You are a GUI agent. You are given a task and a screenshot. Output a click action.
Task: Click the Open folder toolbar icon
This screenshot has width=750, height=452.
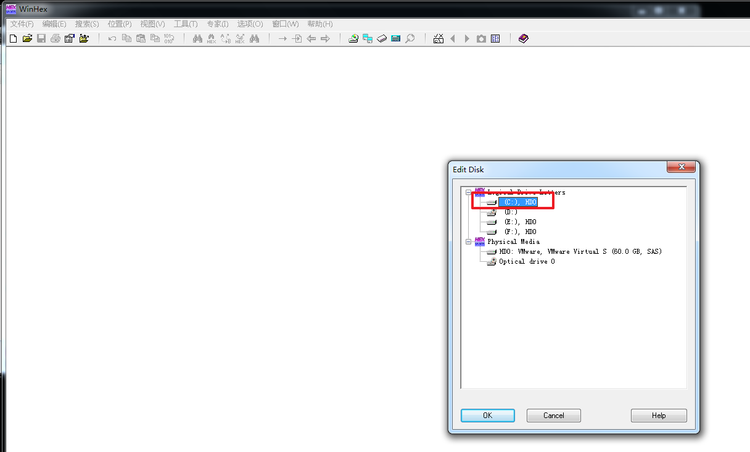click(84, 39)
